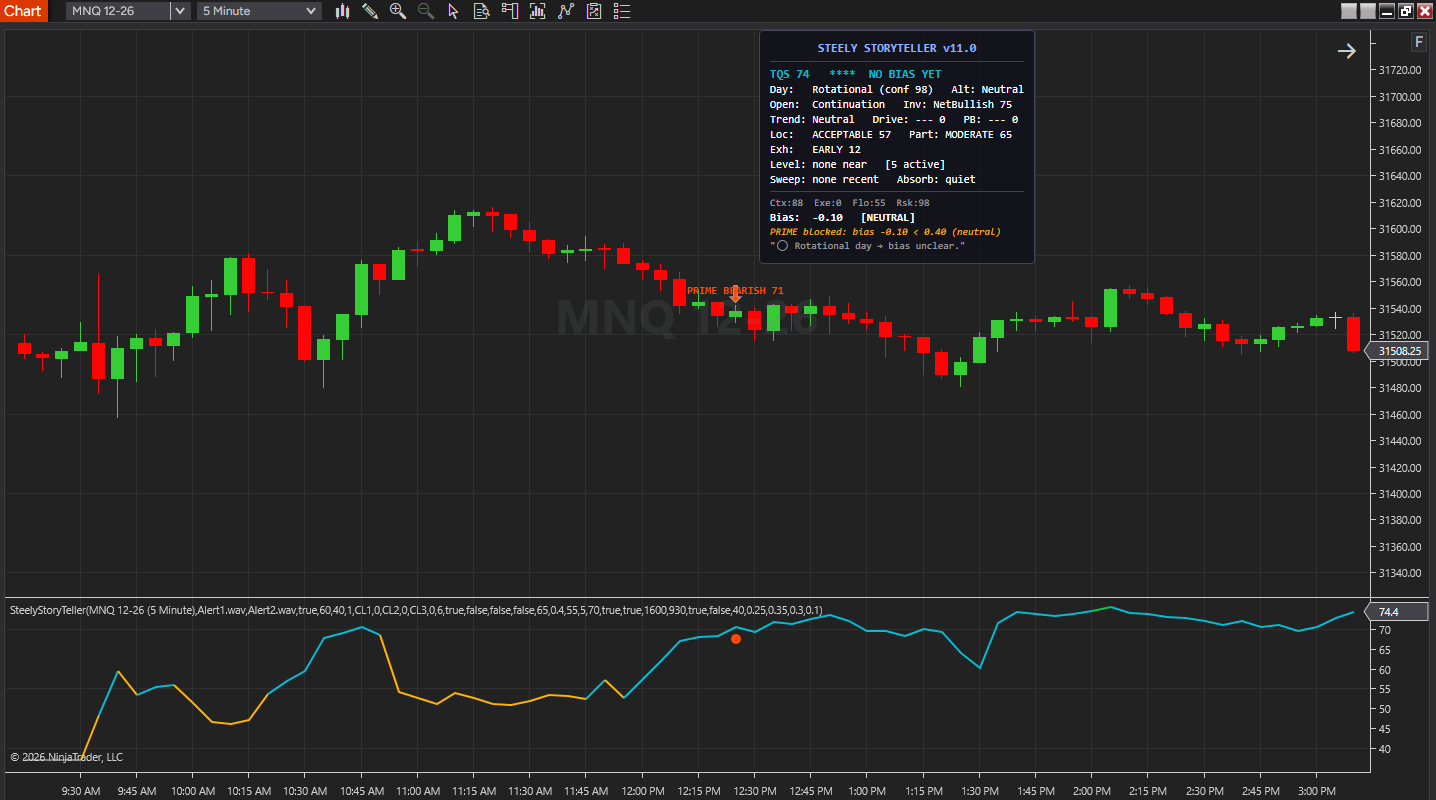Click into the MNQ 12-26 instrument field
The image size is (1436, 800).
coord(118,11)
